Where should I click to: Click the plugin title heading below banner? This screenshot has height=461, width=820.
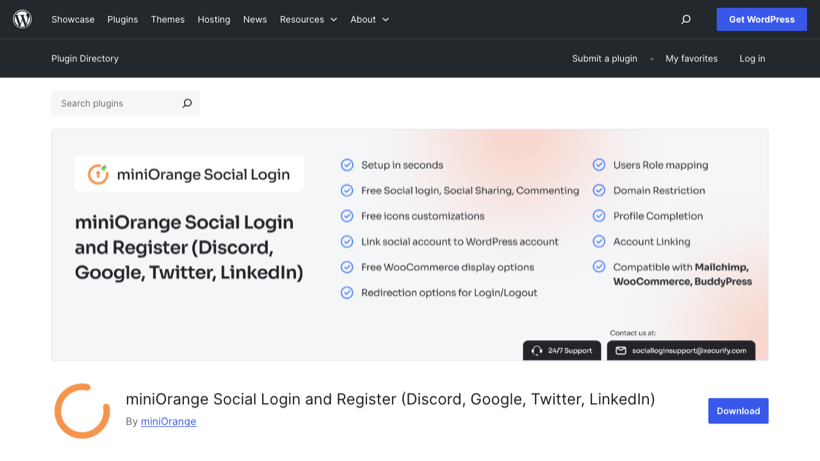pyautogui.click(x=390, y=399)
